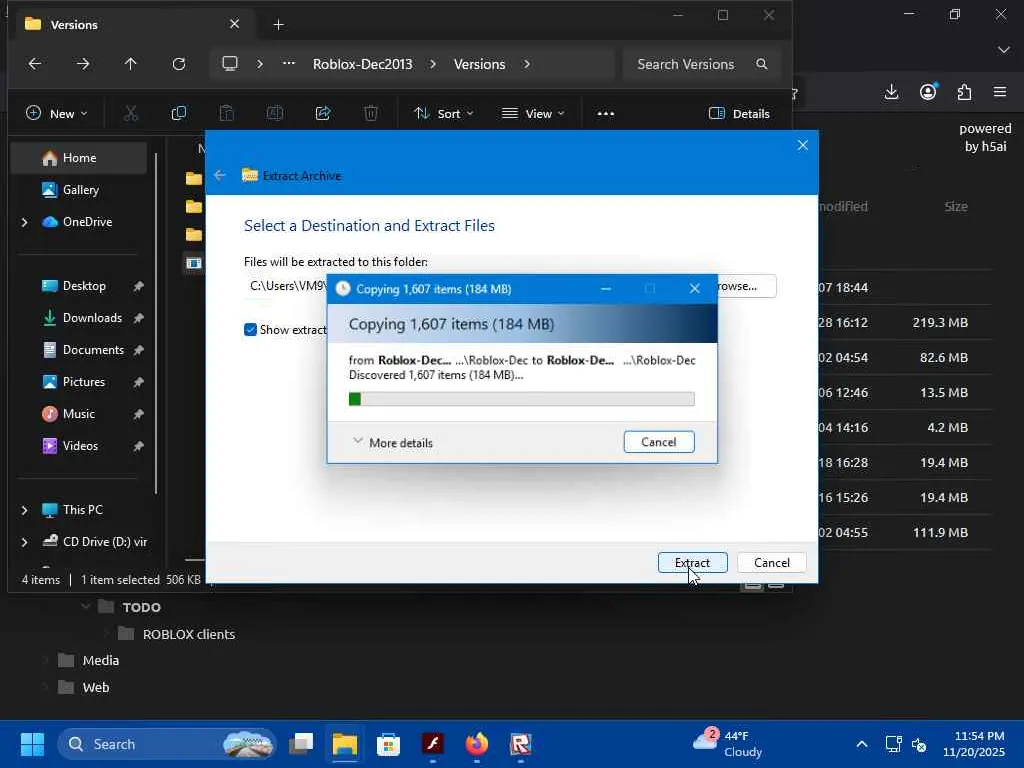Open Firefox account profile icon

tap(928, 92)
